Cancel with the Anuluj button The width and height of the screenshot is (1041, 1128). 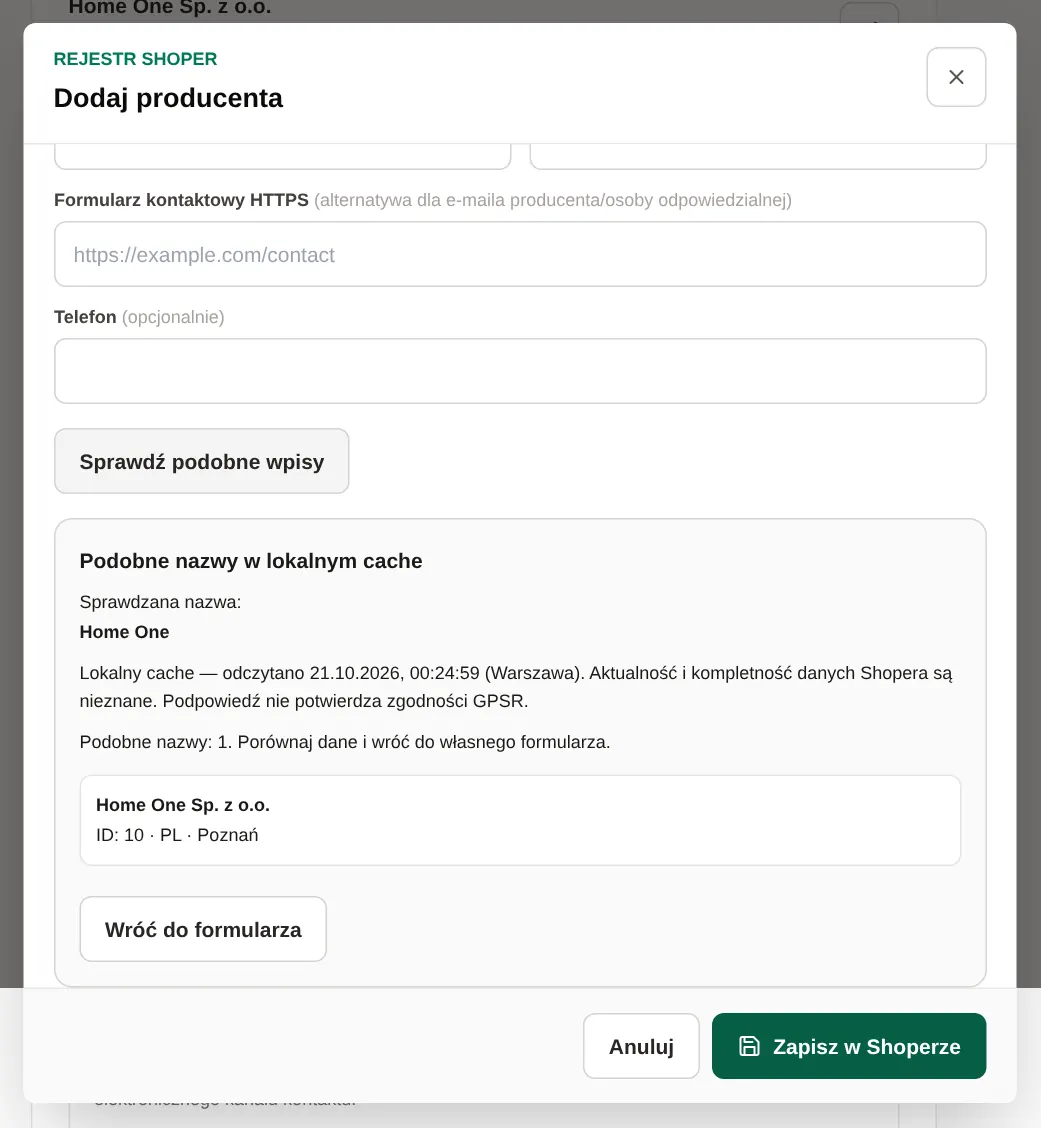pyautogui.click(x=641, y=1046)
